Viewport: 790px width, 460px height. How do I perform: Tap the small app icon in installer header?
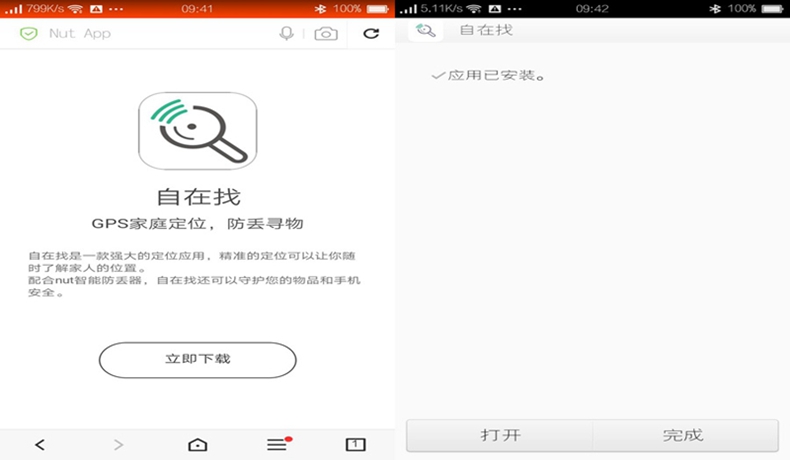coord(426,30)
